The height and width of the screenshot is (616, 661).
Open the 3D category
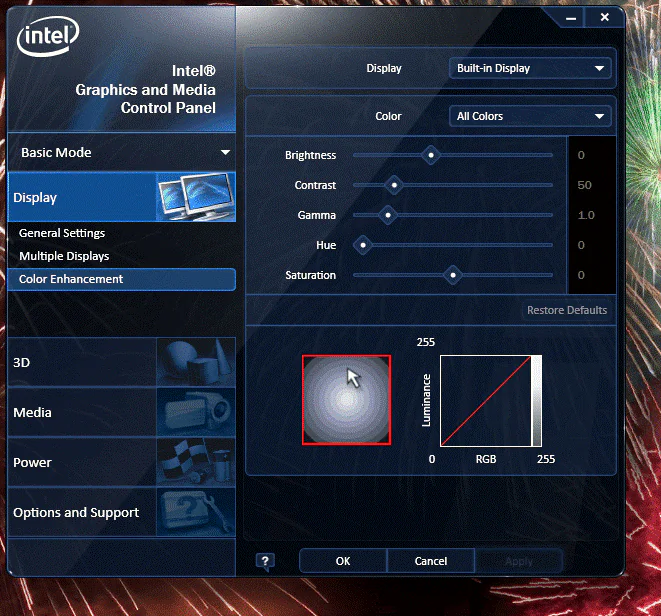122,362
